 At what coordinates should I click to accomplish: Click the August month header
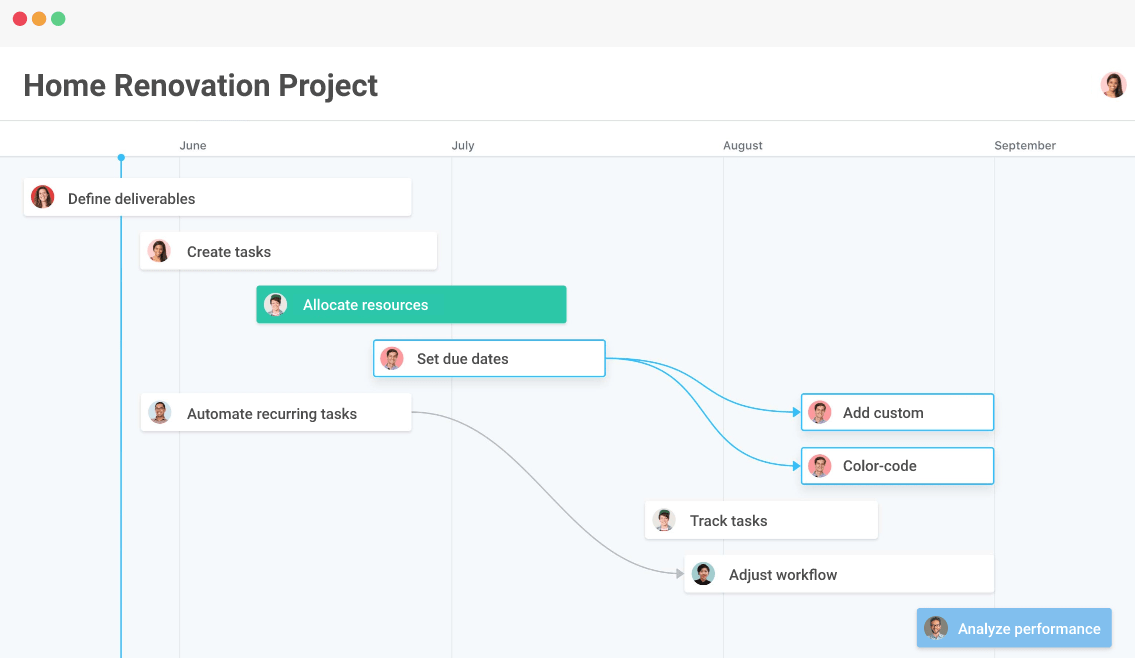coord(743,146)
